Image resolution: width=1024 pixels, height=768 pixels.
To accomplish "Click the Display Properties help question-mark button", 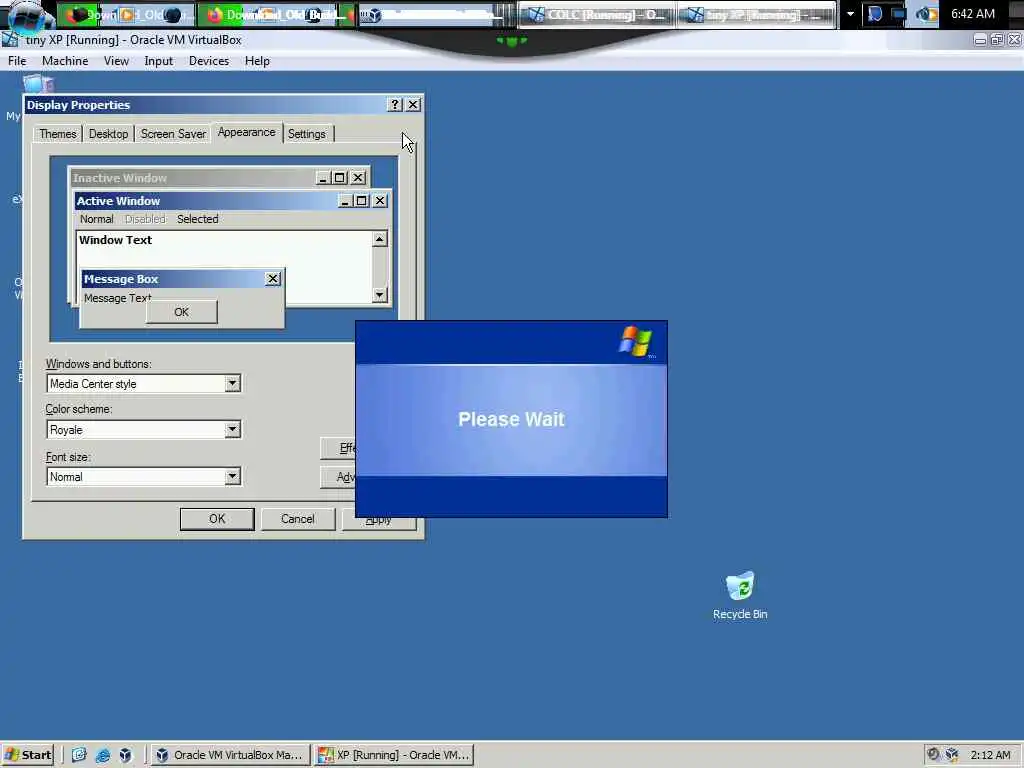I will [394, 104].
